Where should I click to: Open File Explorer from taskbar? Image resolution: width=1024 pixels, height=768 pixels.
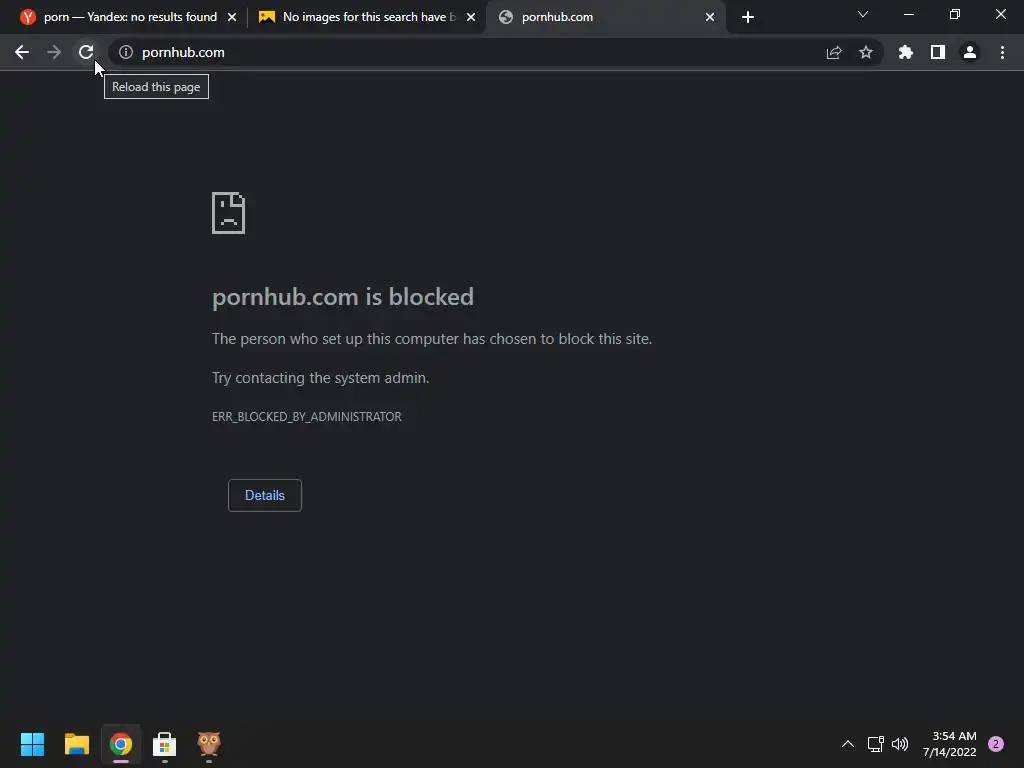(x=76, y=744)
